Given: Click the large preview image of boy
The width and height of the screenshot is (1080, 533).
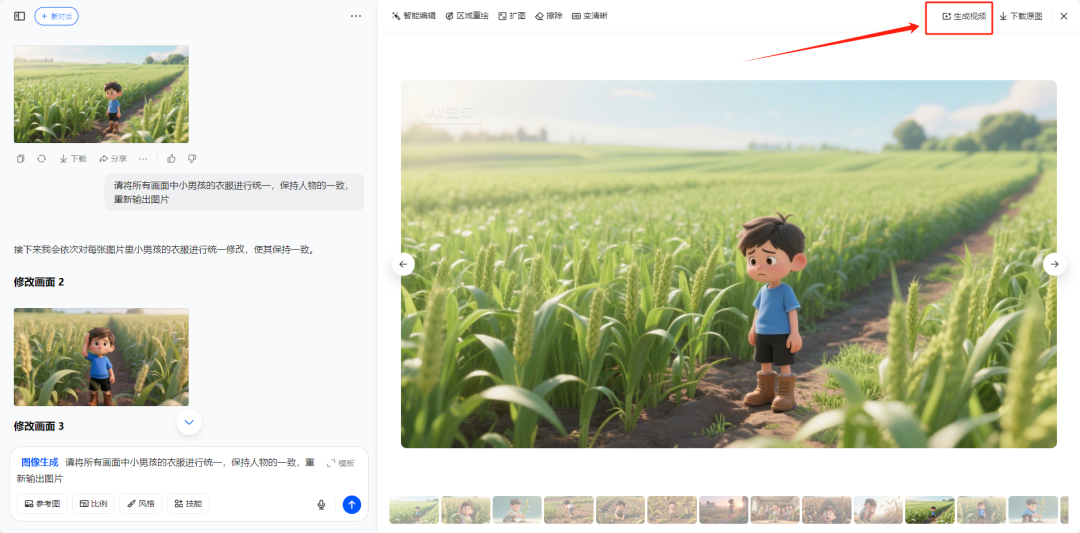Looking at the screenshot, I should point(729,264).
